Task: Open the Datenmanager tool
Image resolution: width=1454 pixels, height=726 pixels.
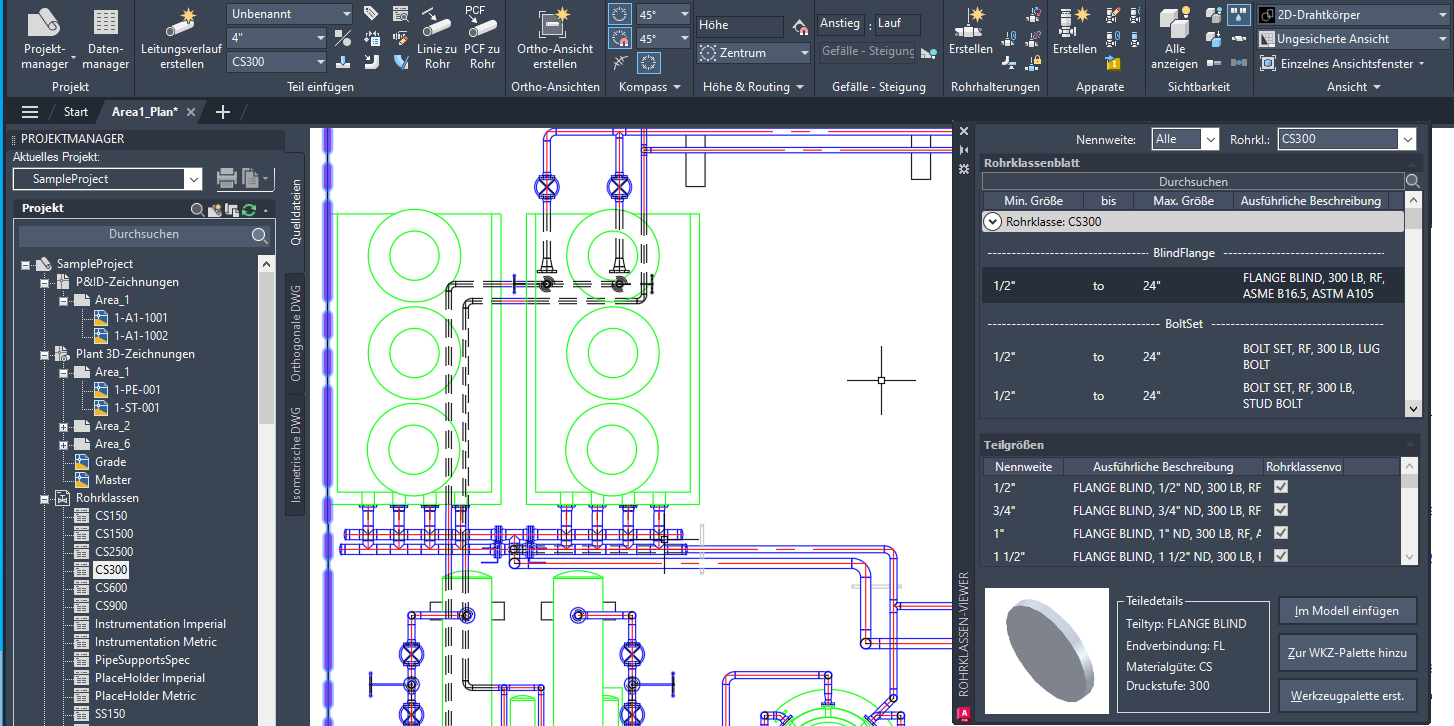Action: pos(107,39)
